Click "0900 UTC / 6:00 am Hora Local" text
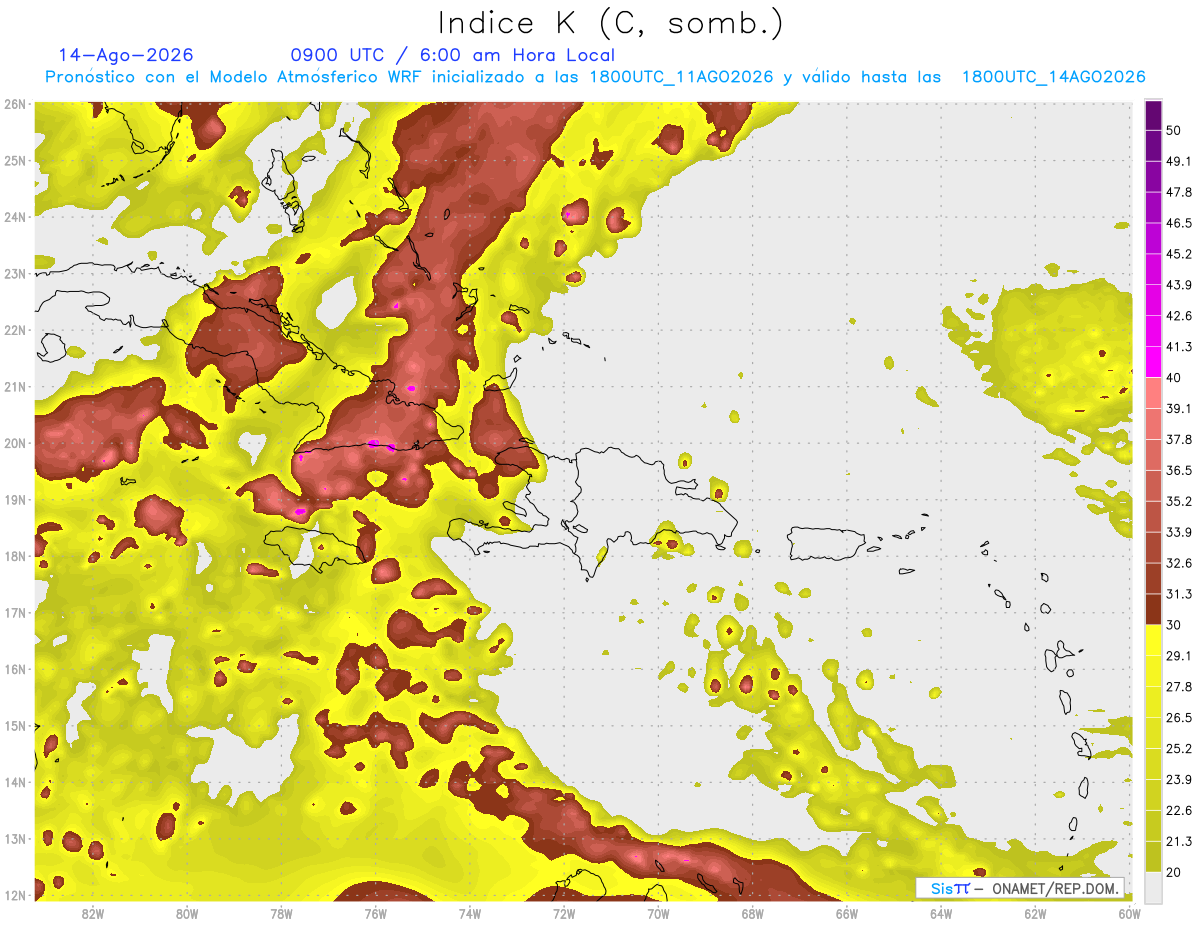The image size is (1200, 927). point(453,55)
